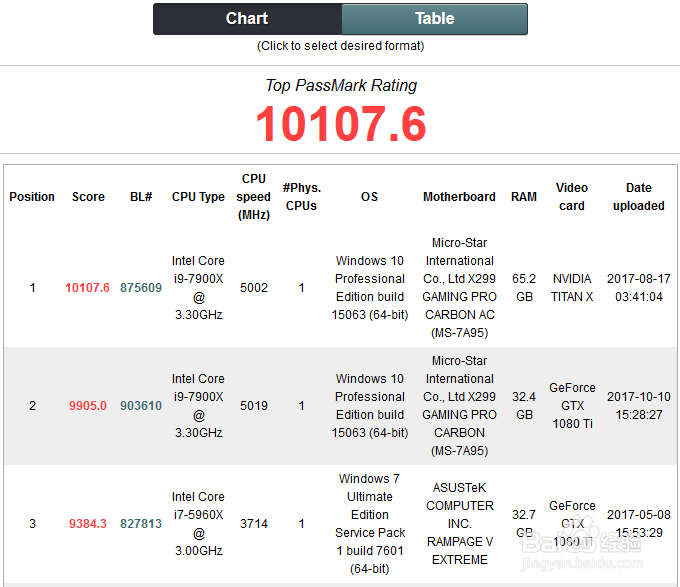680x587 pixels.
Task: Click CPU speed value 5002
Action: click(254, 287)
